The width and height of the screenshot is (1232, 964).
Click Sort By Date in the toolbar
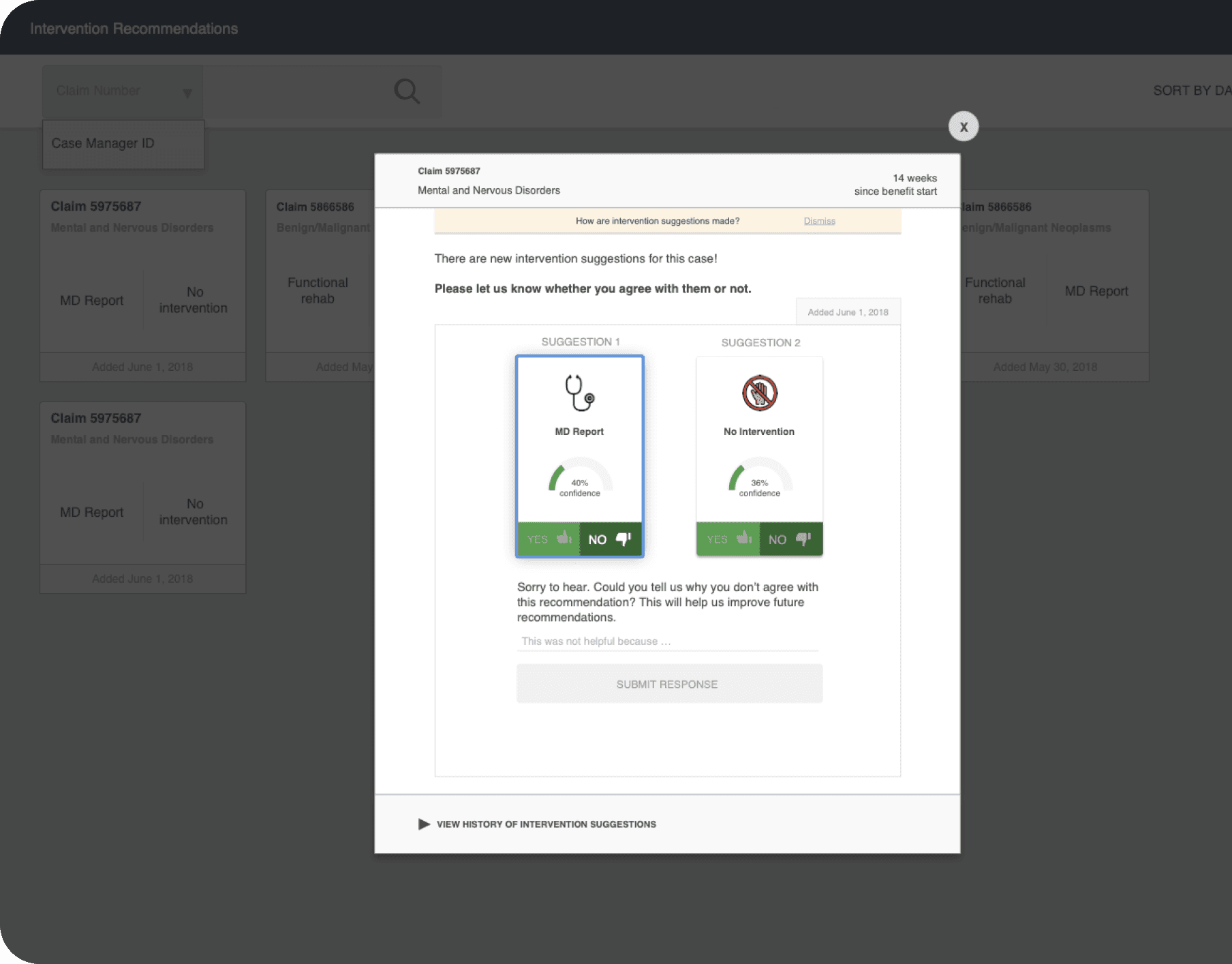[x=1192, y=91]
